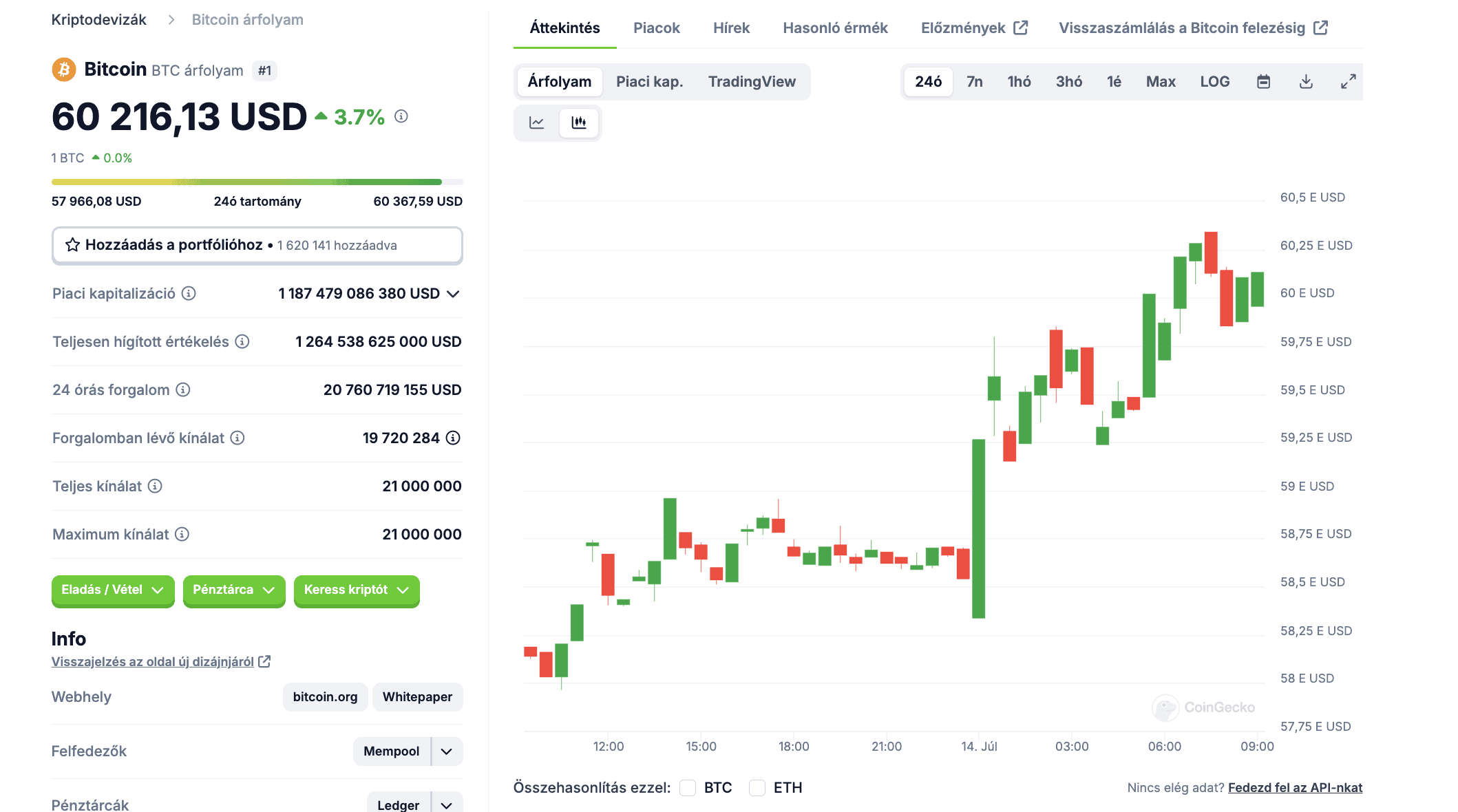Viewport: 1458px width, 812px height.
Task: Click breadcrumb arrow separator after Kriptodevizák
Action: click(x=171, y=20)
